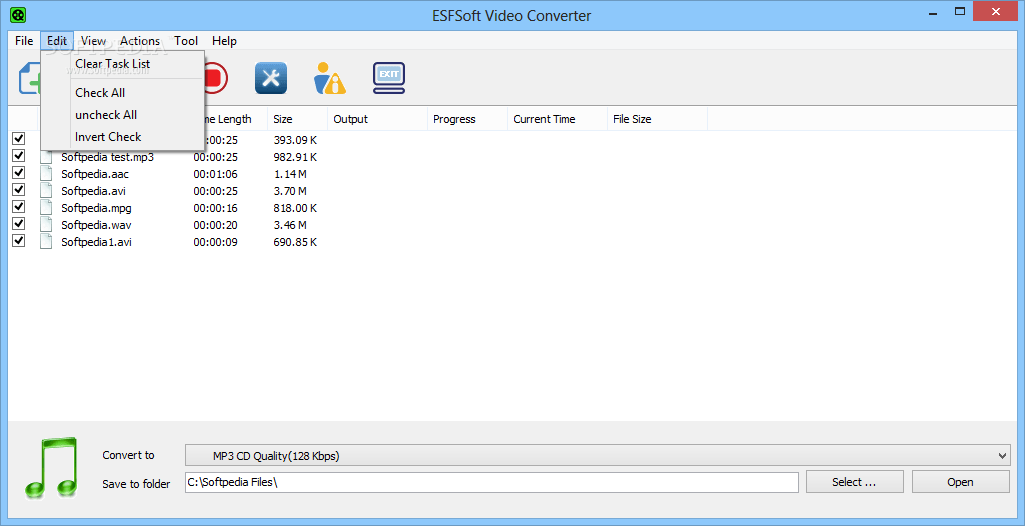This screenshot has width=1025, height=526.
Task: Click the Progress column header
Action: (467, 119)
